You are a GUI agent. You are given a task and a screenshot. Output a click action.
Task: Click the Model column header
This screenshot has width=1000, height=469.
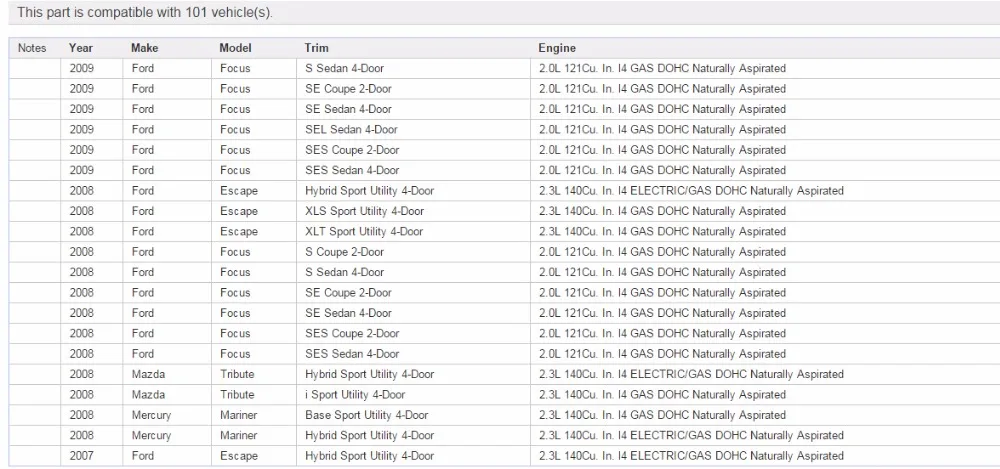235,48
